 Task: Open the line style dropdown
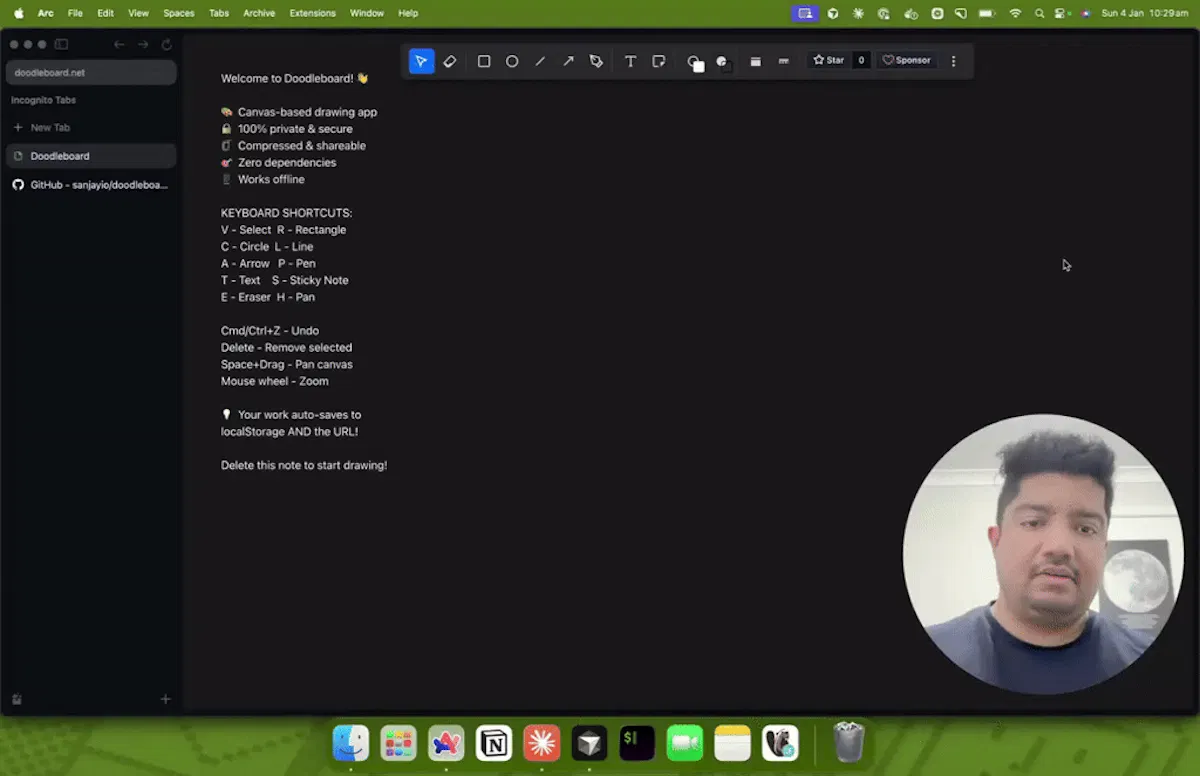(x=783, y=61)
